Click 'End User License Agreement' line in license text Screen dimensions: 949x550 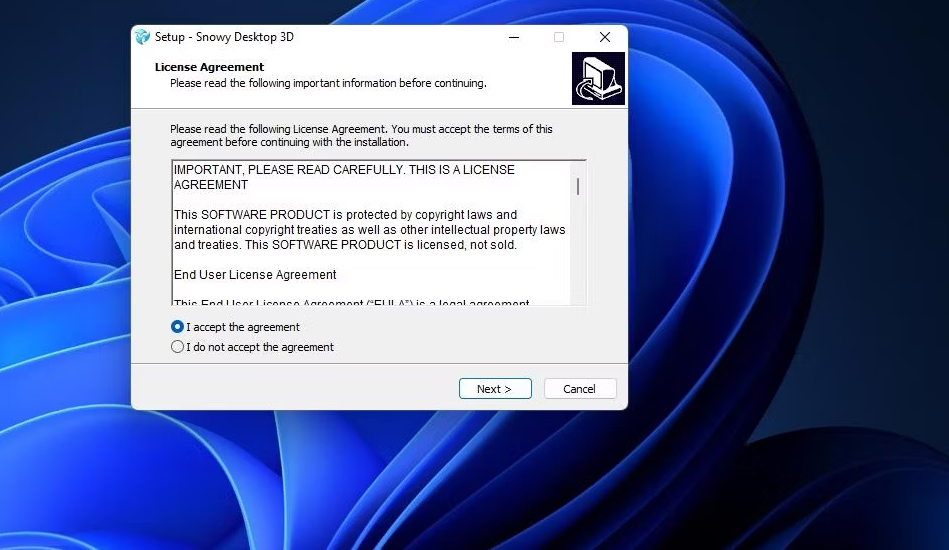point(255,275)
